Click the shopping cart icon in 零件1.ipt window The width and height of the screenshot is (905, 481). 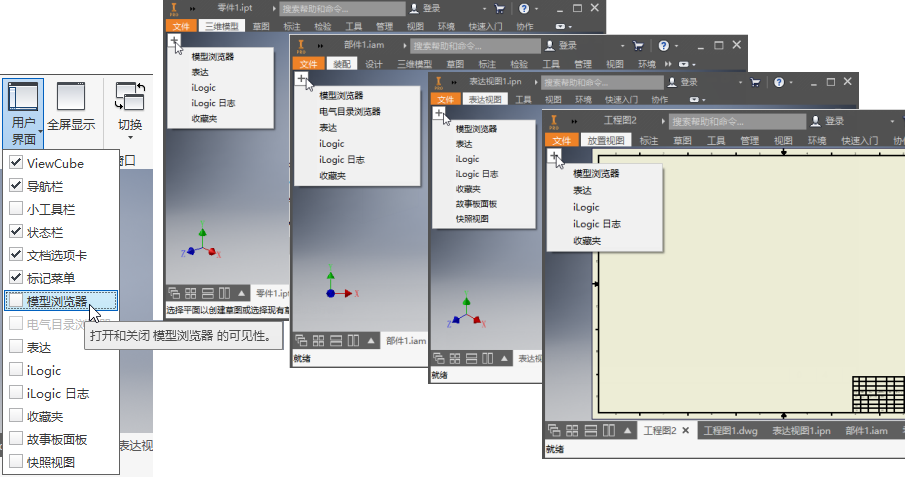coord(500,8)
